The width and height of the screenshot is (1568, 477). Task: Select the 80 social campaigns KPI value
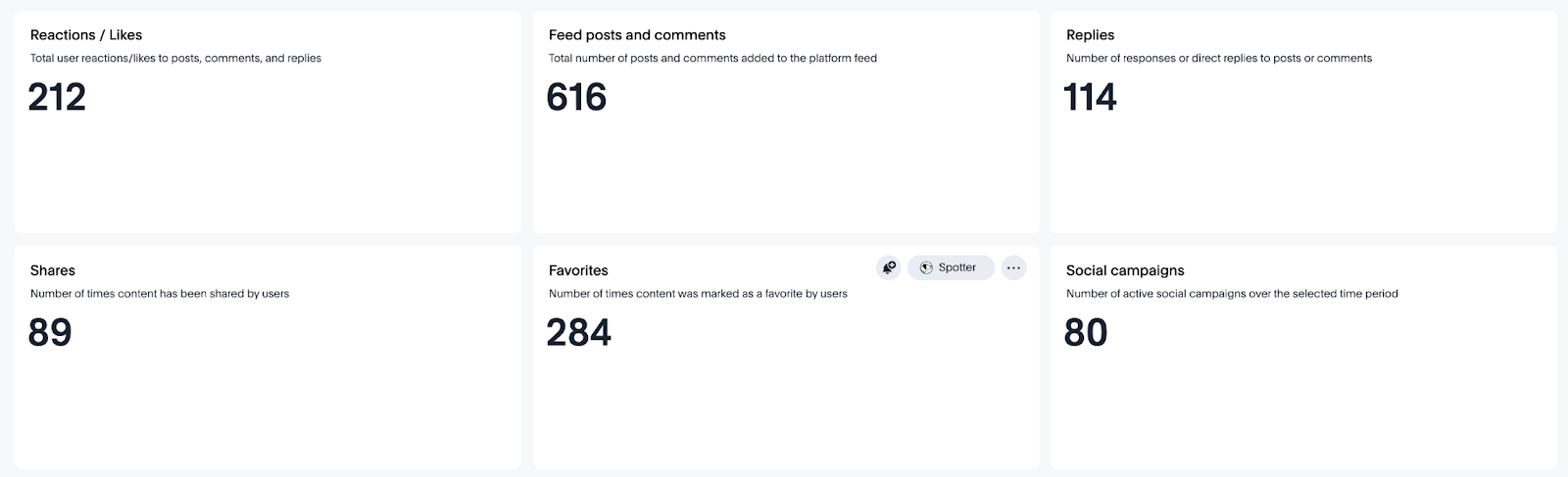(1086, 333)
